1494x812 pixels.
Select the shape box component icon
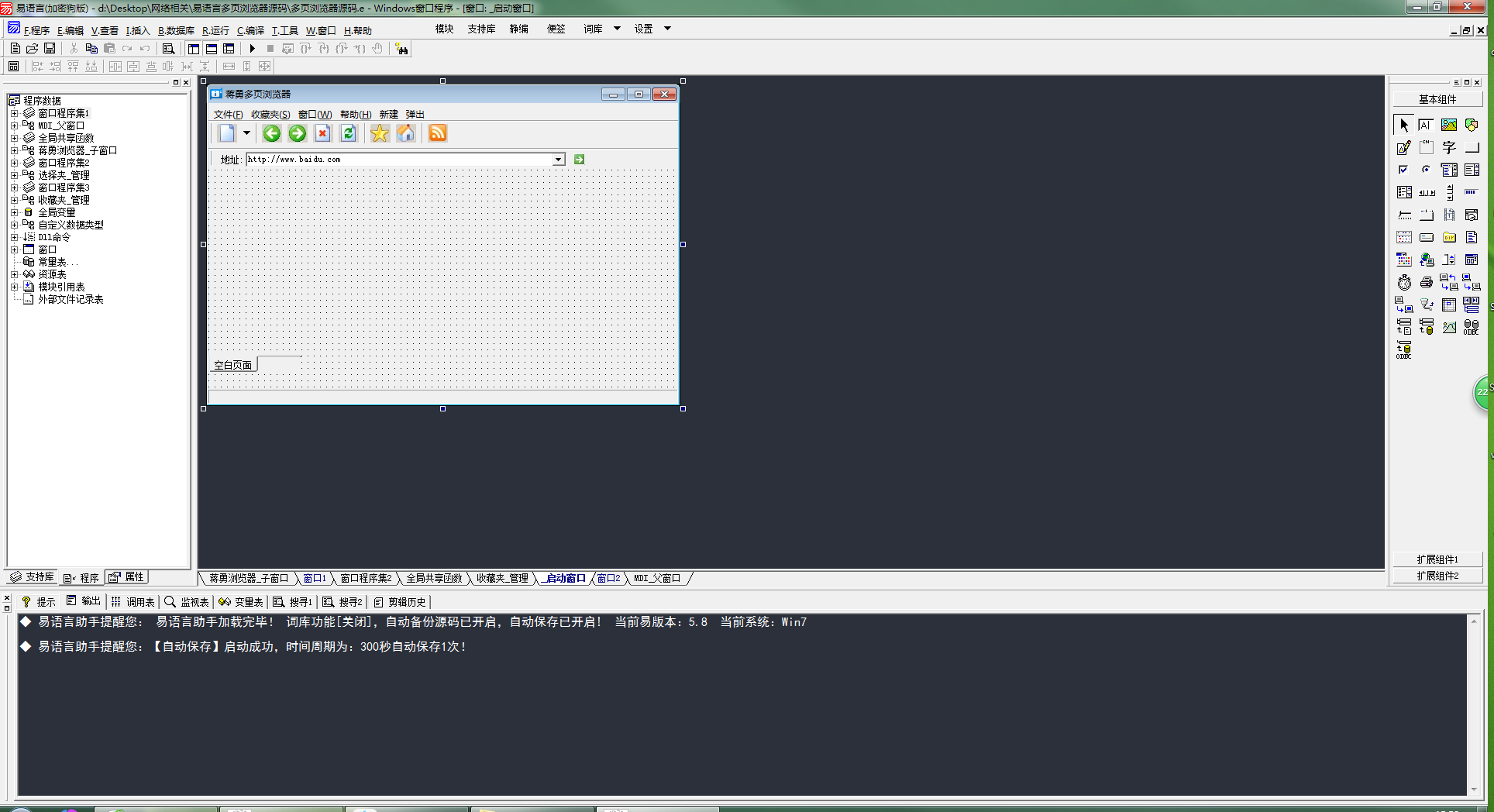pos(1472,125)
